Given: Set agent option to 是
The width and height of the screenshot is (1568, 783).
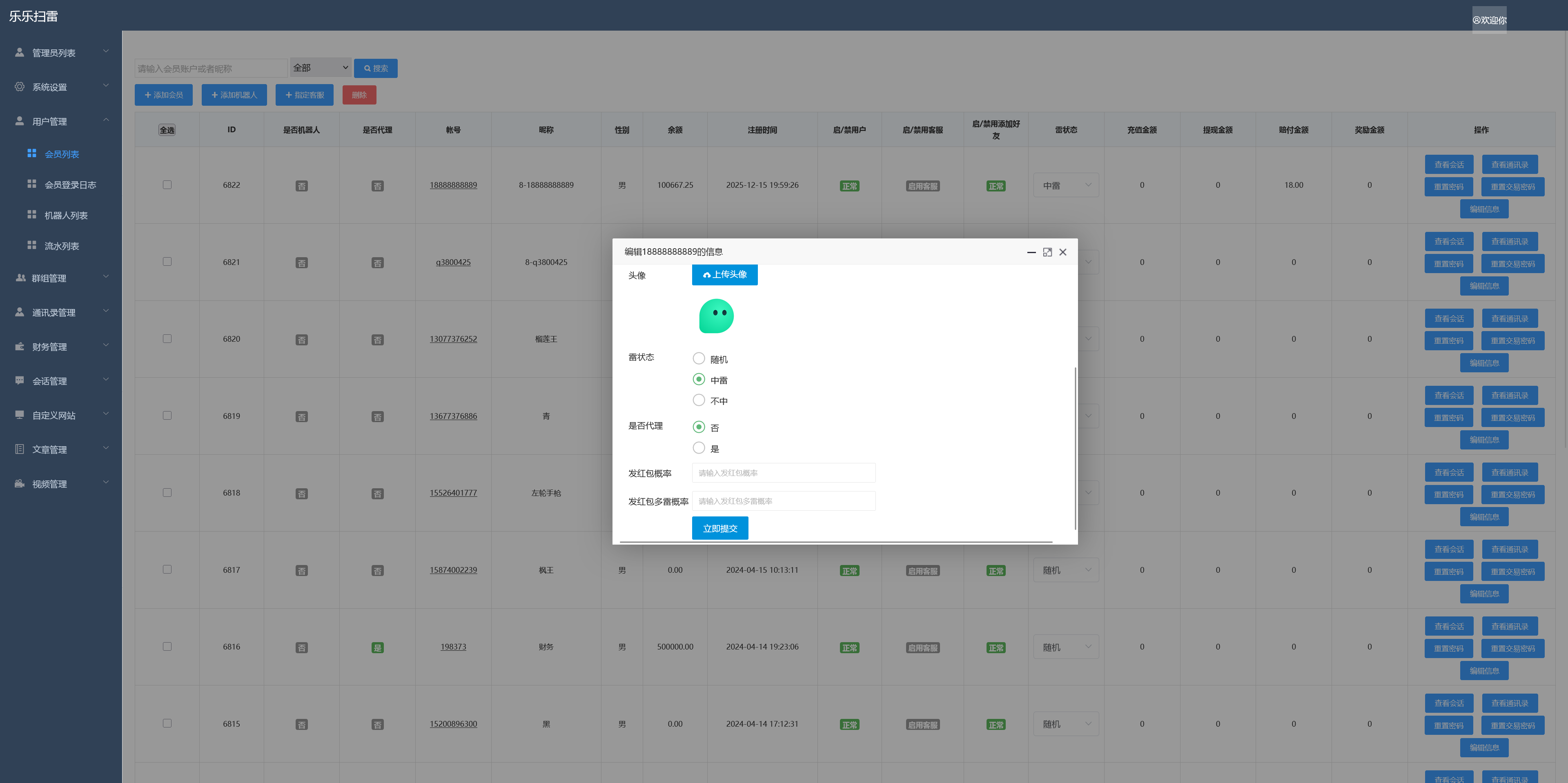Looking at the screenshot, I should (x=699, y=448).
